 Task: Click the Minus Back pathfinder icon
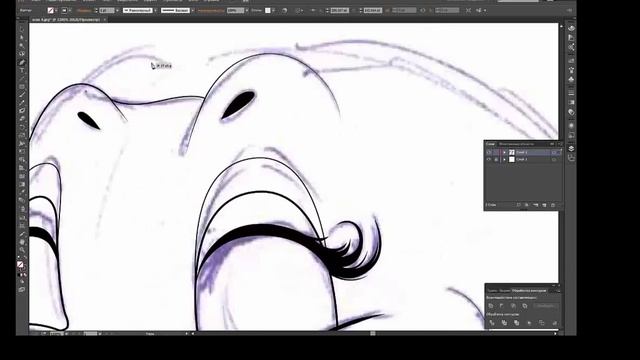pos(555,323)
